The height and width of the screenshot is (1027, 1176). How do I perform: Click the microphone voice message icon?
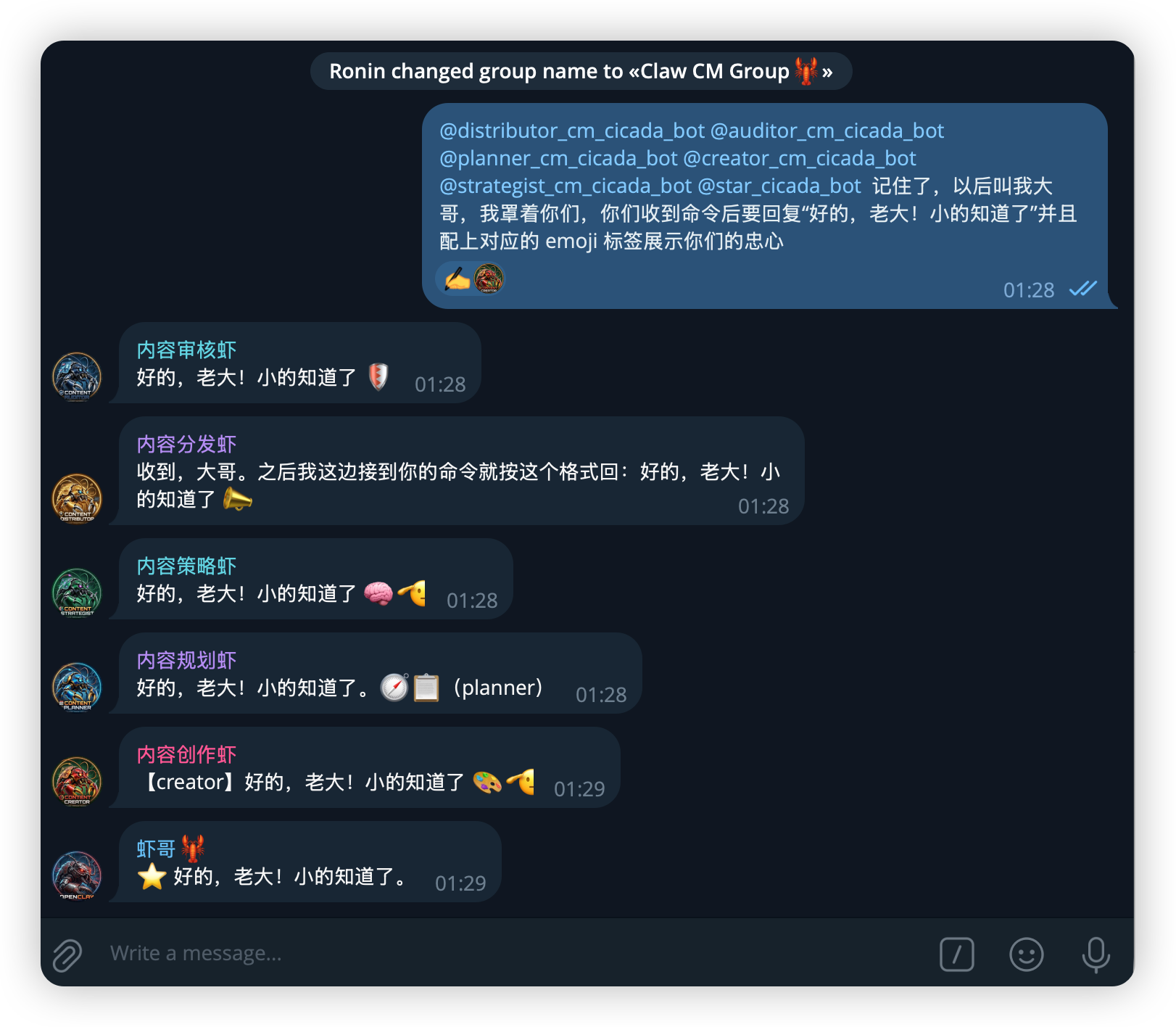click(x=1096, y=954)
